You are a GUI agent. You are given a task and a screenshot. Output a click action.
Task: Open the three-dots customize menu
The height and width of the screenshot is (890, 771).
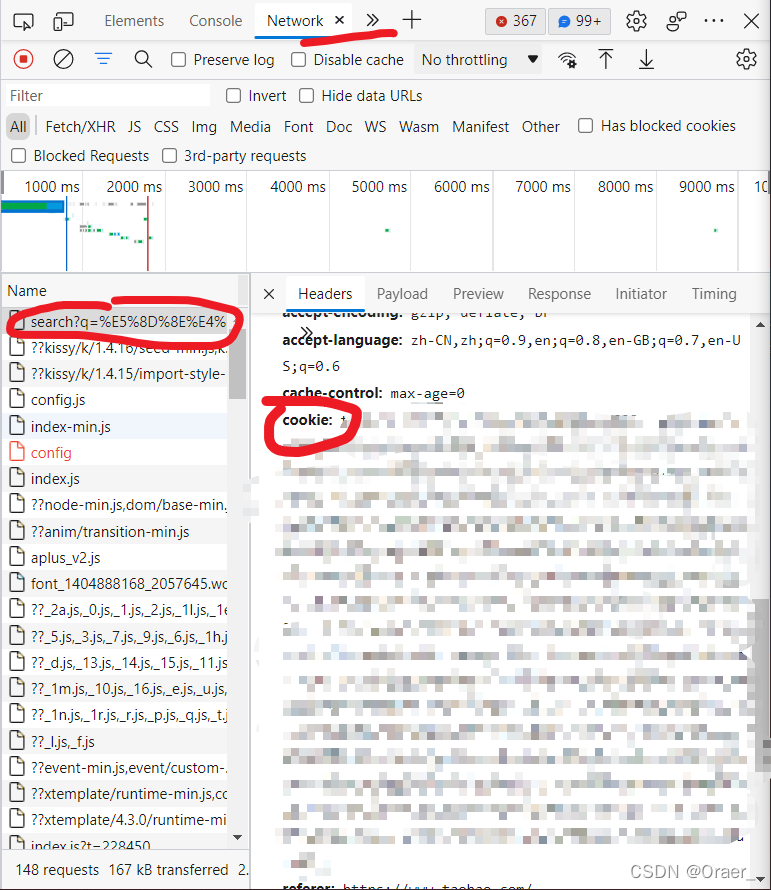[714, 21]
